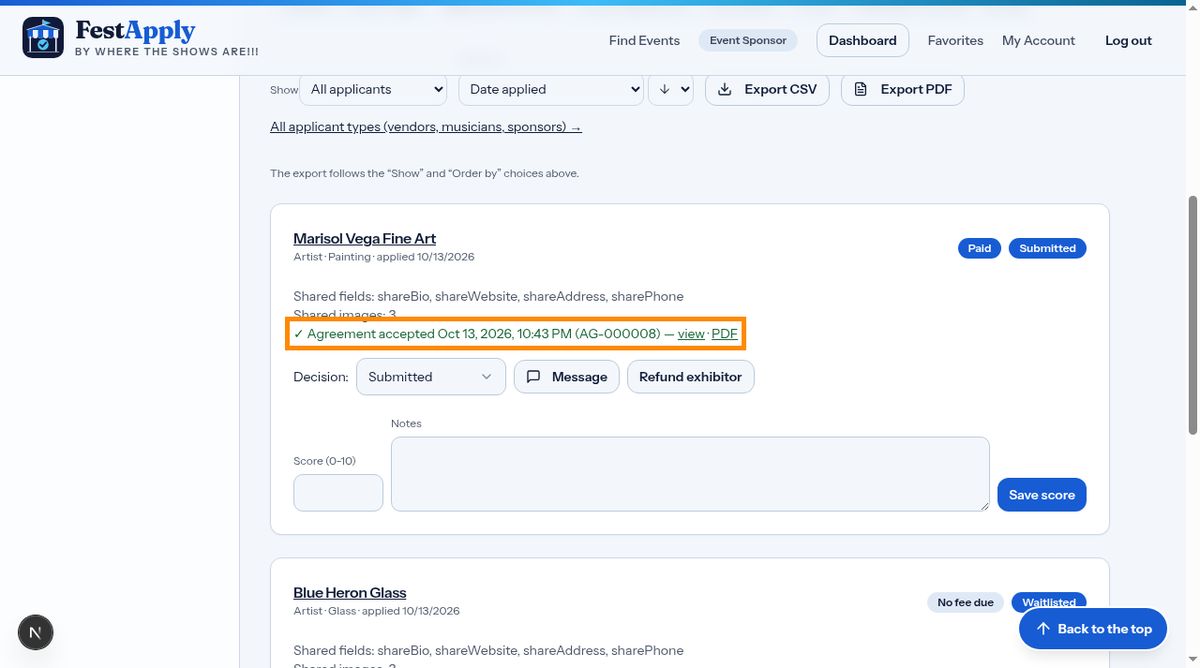Click the Paid status badge
The image size is (1200, 668).
[x=980, y=248]
